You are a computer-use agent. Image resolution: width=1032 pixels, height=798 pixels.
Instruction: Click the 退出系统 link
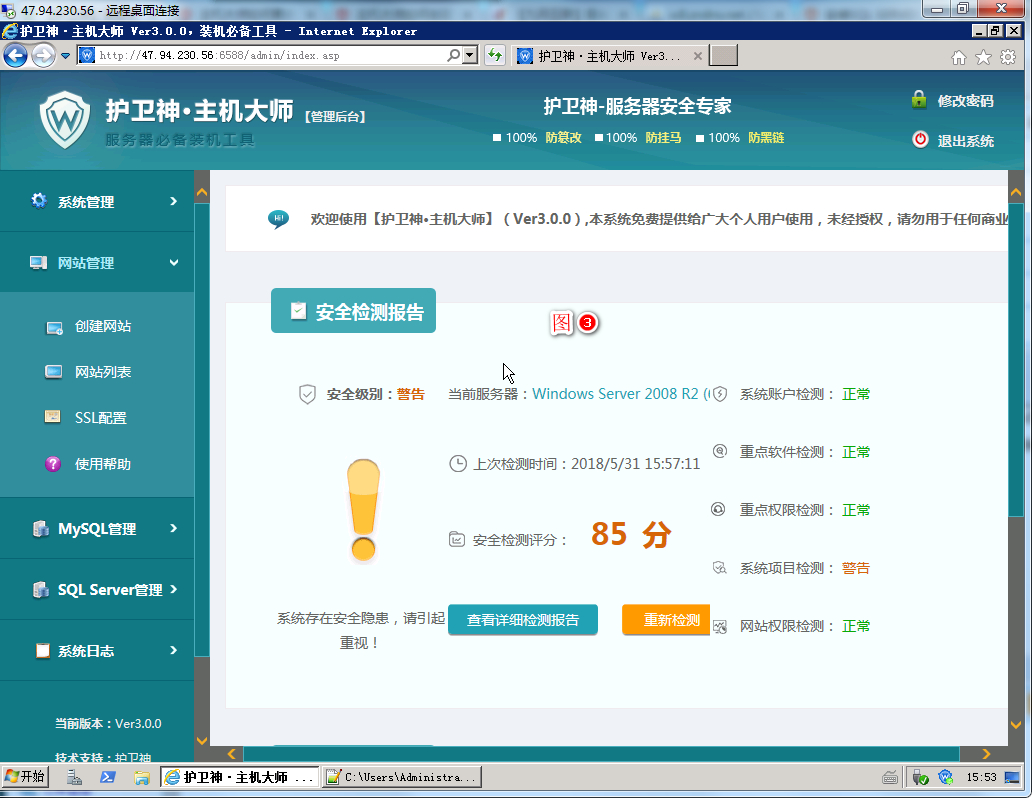[965, 140]
